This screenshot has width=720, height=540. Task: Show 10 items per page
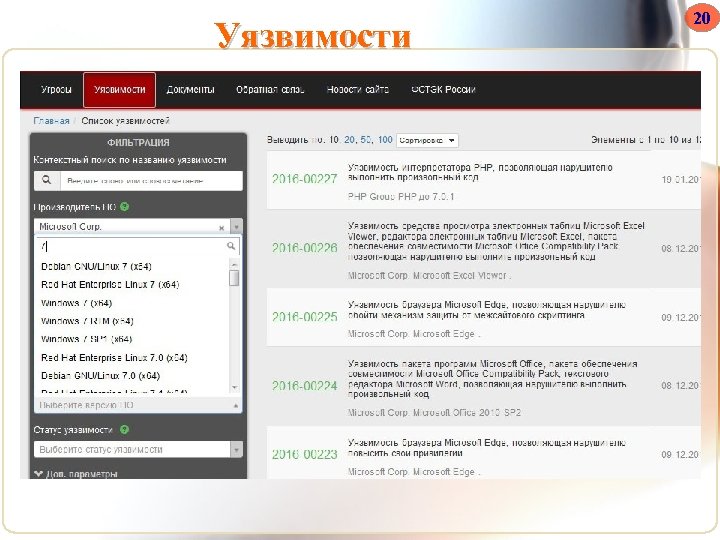(x=334, y=140)
